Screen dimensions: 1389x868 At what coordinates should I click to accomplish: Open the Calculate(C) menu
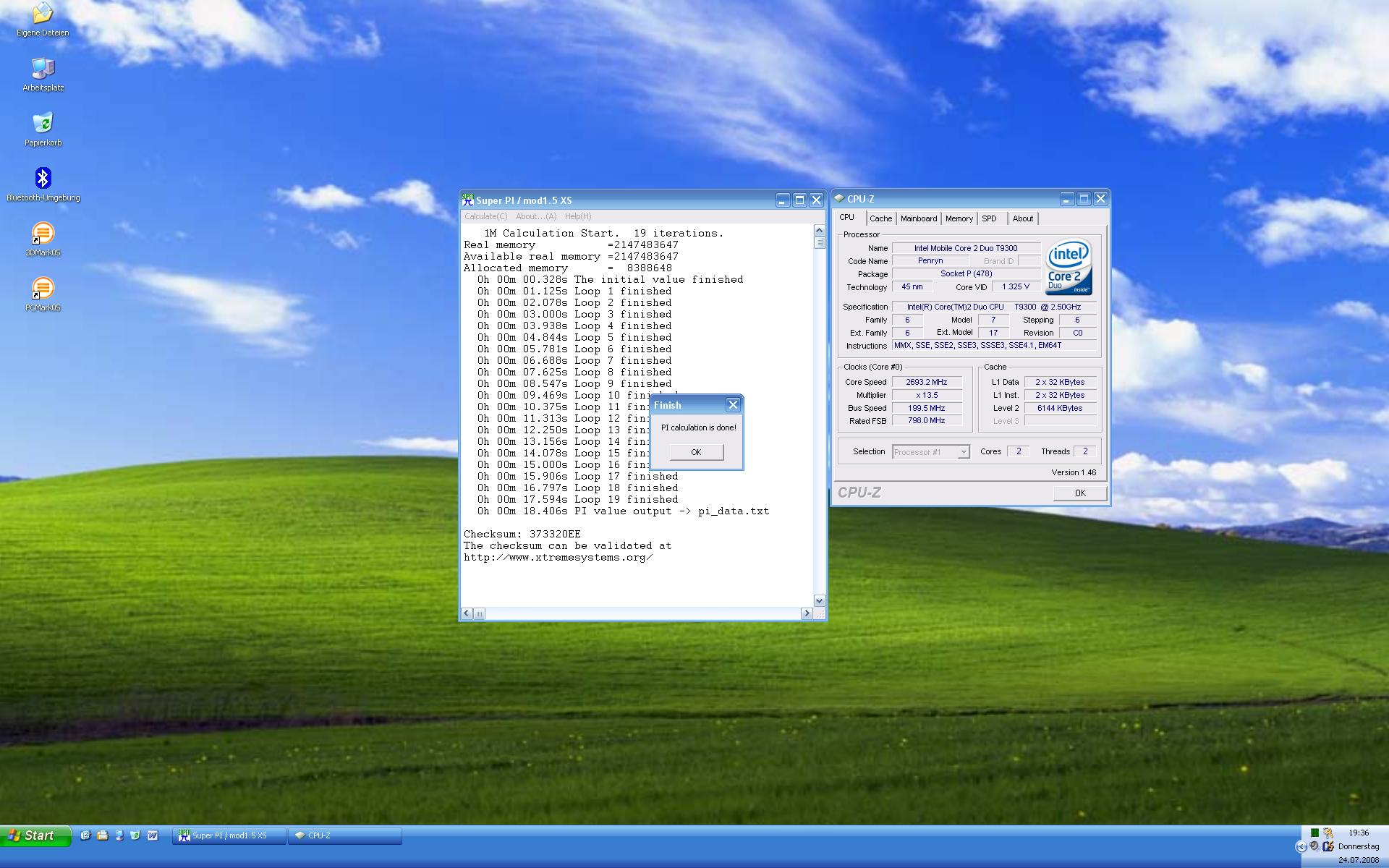click(x=485, y=216)
